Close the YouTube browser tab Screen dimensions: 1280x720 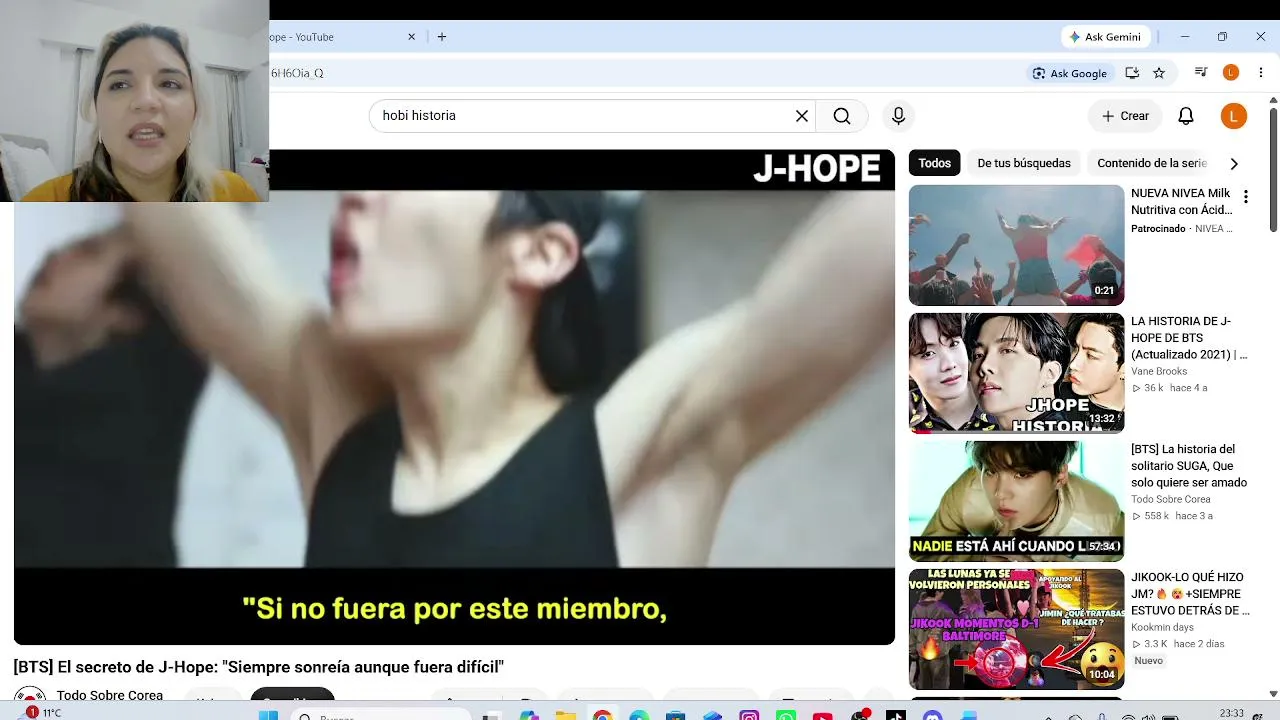(x=411, y=37)
